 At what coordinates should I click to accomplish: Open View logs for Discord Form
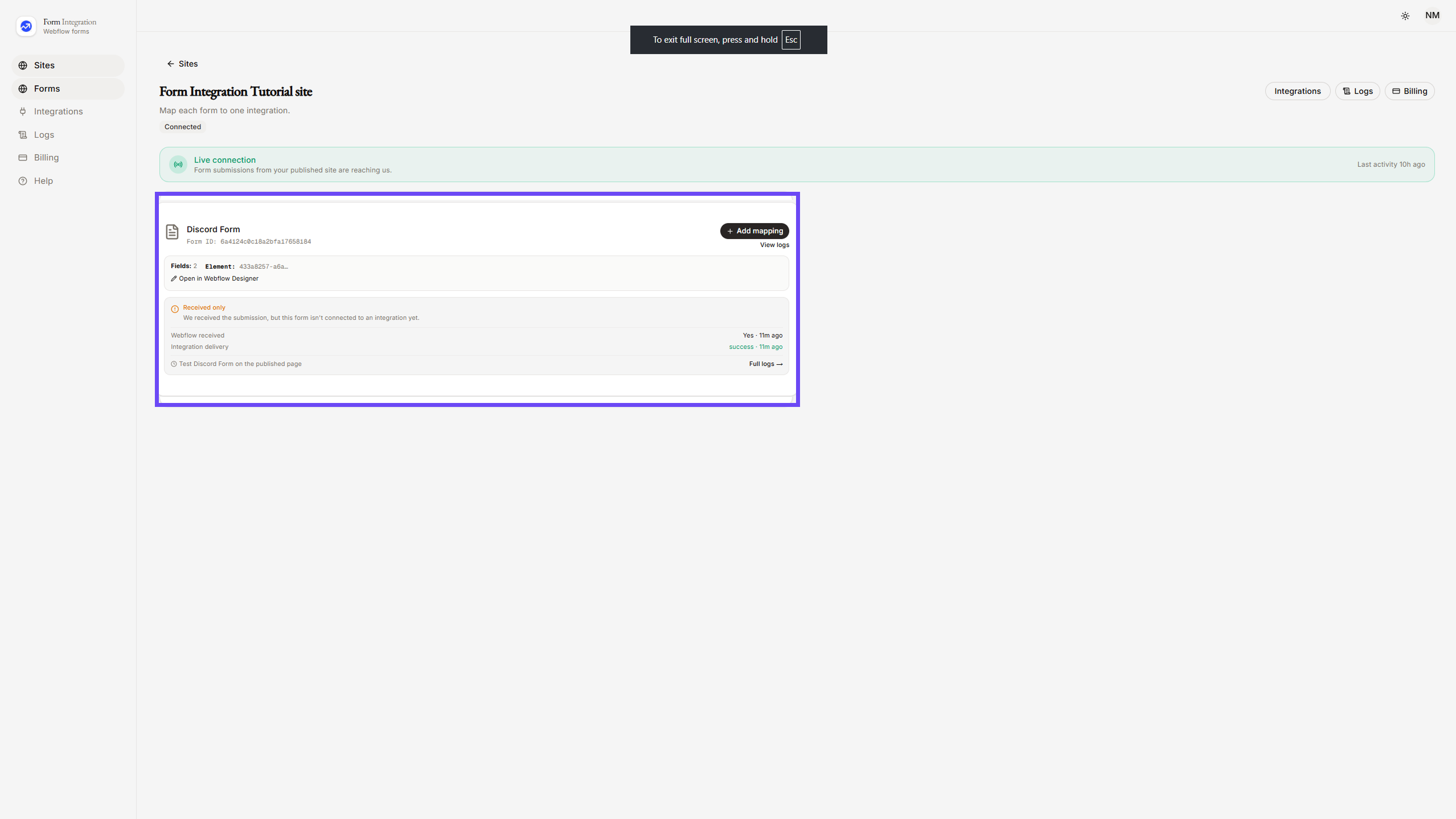pos(774,245)
